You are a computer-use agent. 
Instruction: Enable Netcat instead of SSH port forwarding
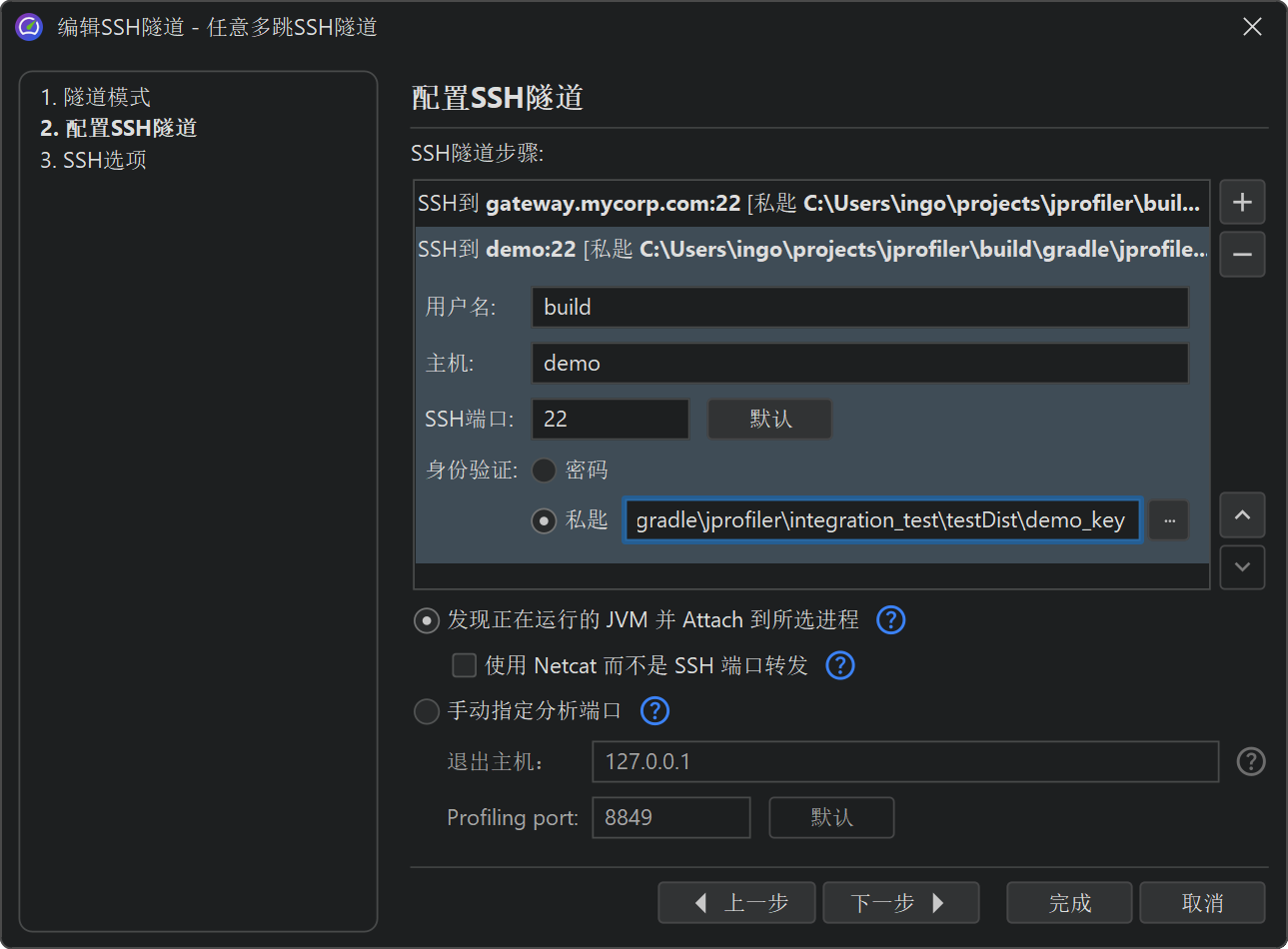click(x=465, y=665)
